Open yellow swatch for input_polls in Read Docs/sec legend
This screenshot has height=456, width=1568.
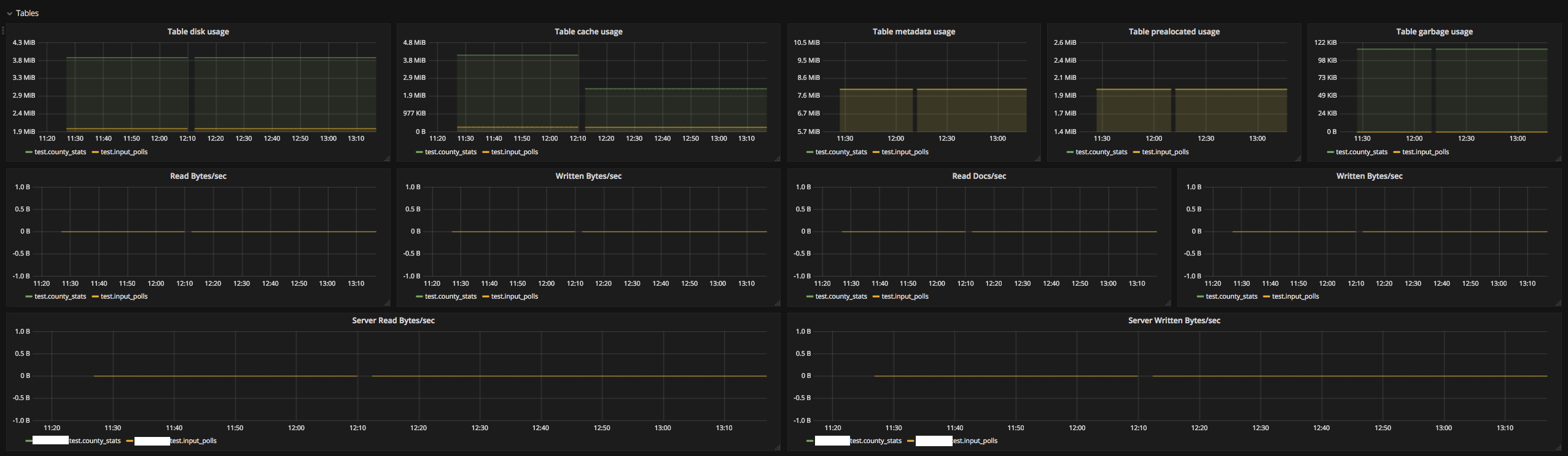tap(876, 297)
